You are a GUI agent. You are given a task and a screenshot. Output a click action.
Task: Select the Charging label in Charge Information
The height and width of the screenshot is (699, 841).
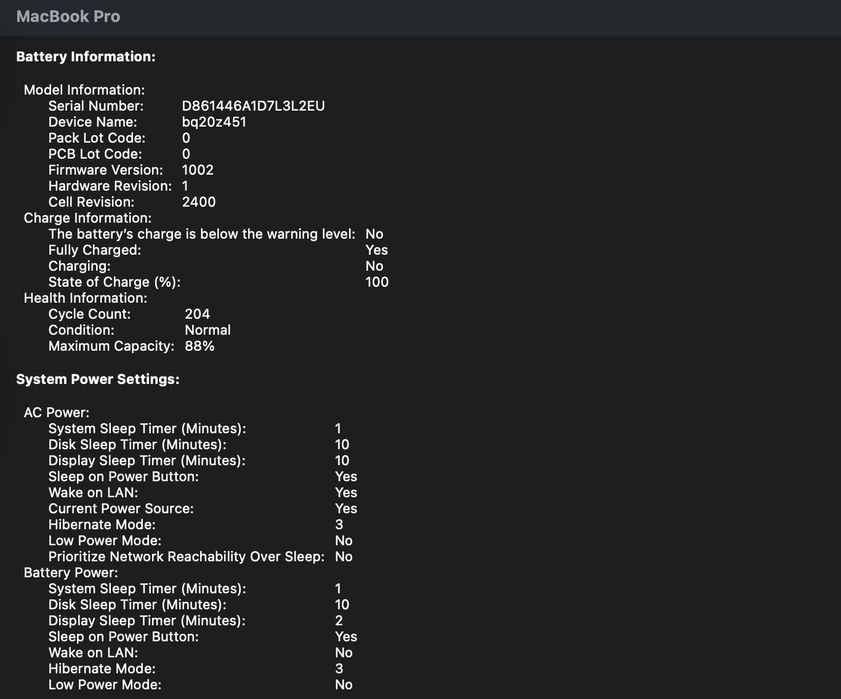(x=79, y=267)
